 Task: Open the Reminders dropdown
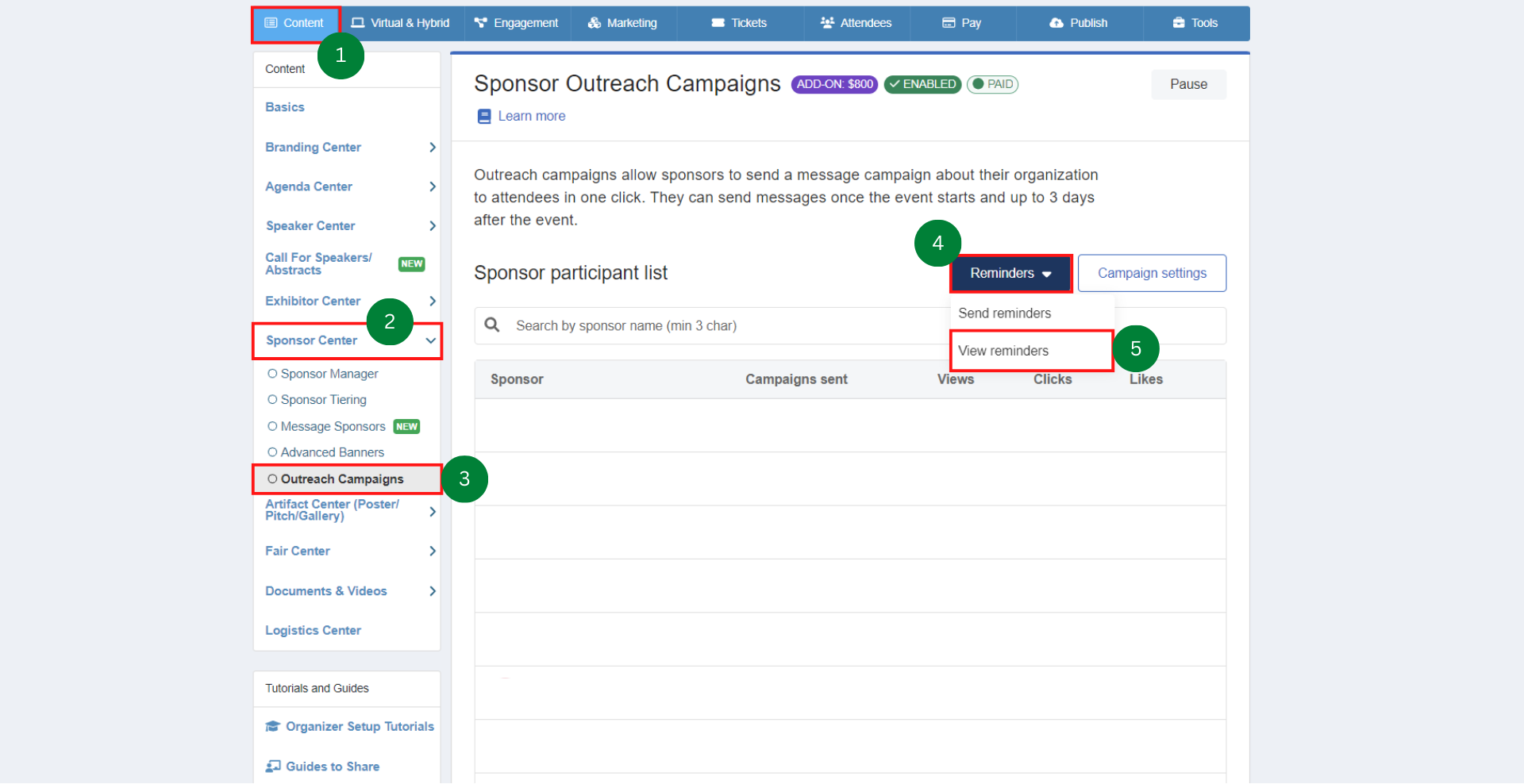pos(1010,273)
